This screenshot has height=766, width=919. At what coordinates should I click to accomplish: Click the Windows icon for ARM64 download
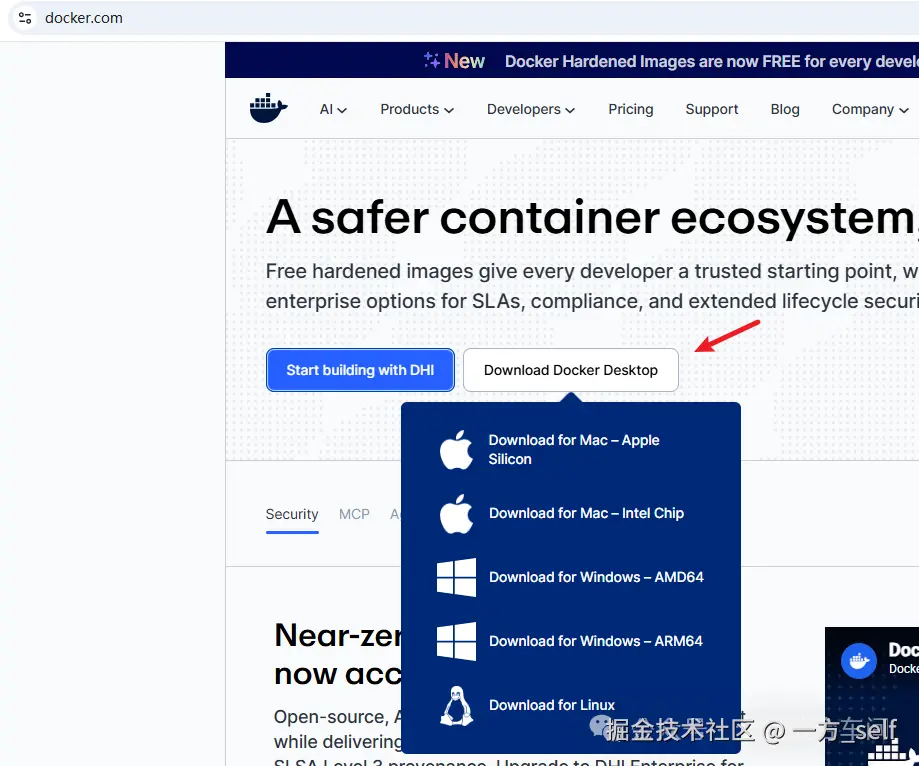[x=456, y=641]
